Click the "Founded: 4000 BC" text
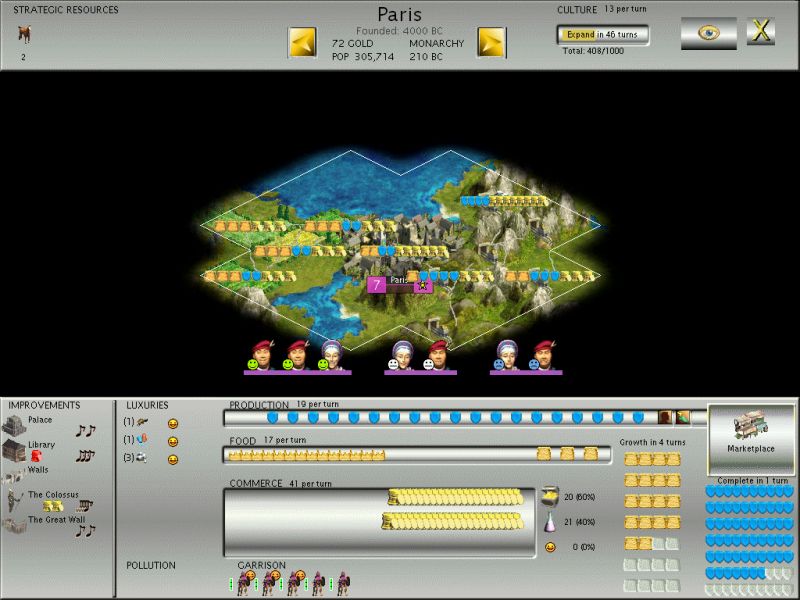 tap(399, 31)
